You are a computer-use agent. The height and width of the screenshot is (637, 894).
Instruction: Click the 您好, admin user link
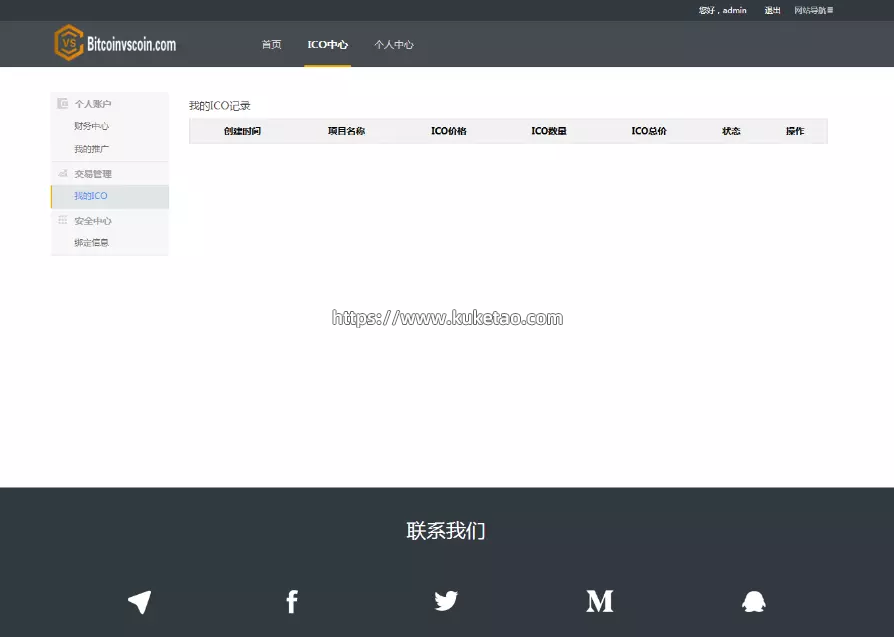[x=722, y=10]
